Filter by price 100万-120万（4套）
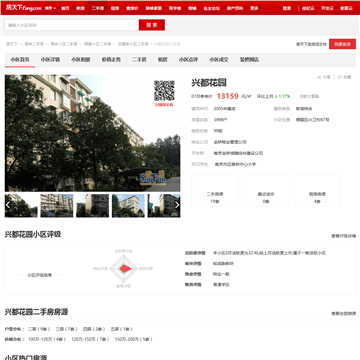The width and height of the screenshot is (360, 360). point(47,339)
